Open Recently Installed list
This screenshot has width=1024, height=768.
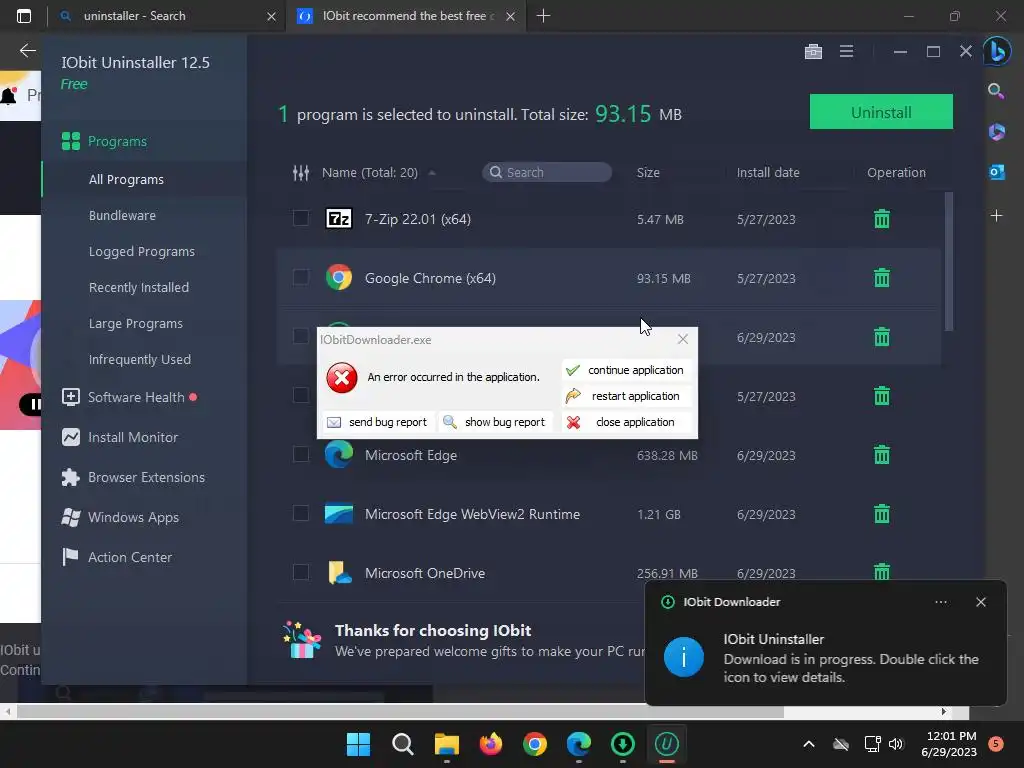tap(138, 287)
